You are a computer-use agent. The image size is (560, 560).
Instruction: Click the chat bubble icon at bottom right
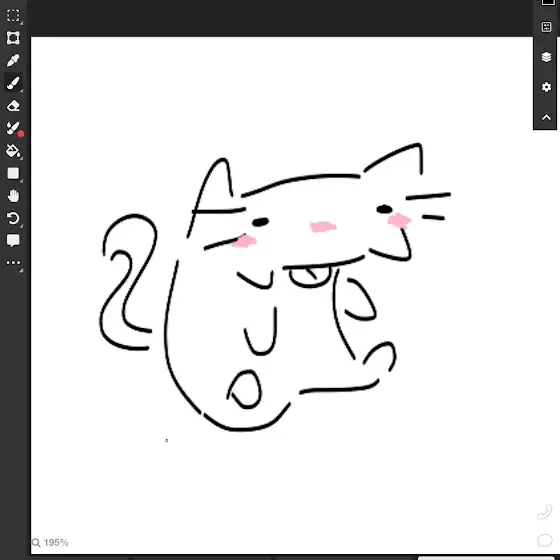(x=545, y=540)
